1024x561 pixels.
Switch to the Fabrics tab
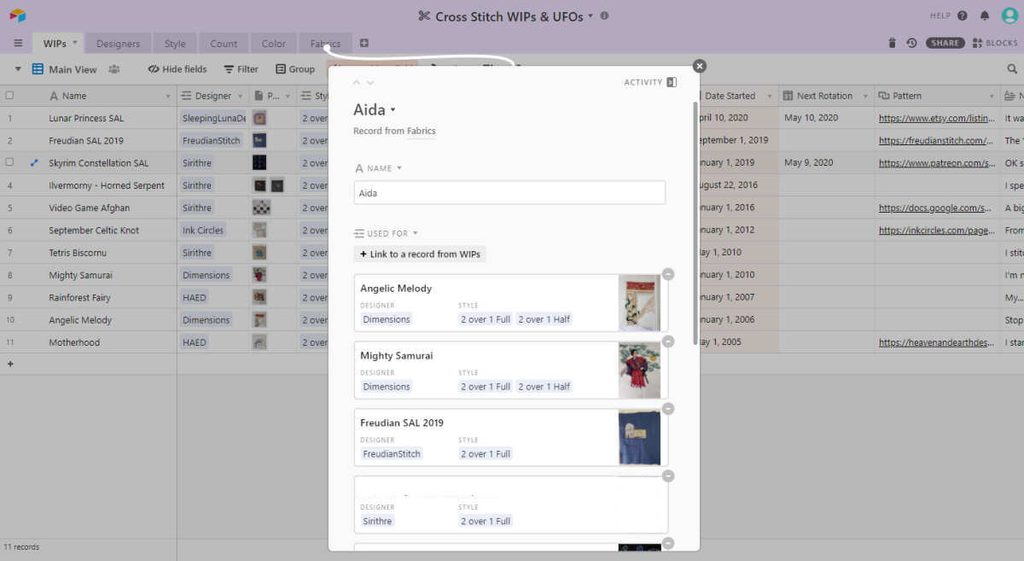point(325,44)
